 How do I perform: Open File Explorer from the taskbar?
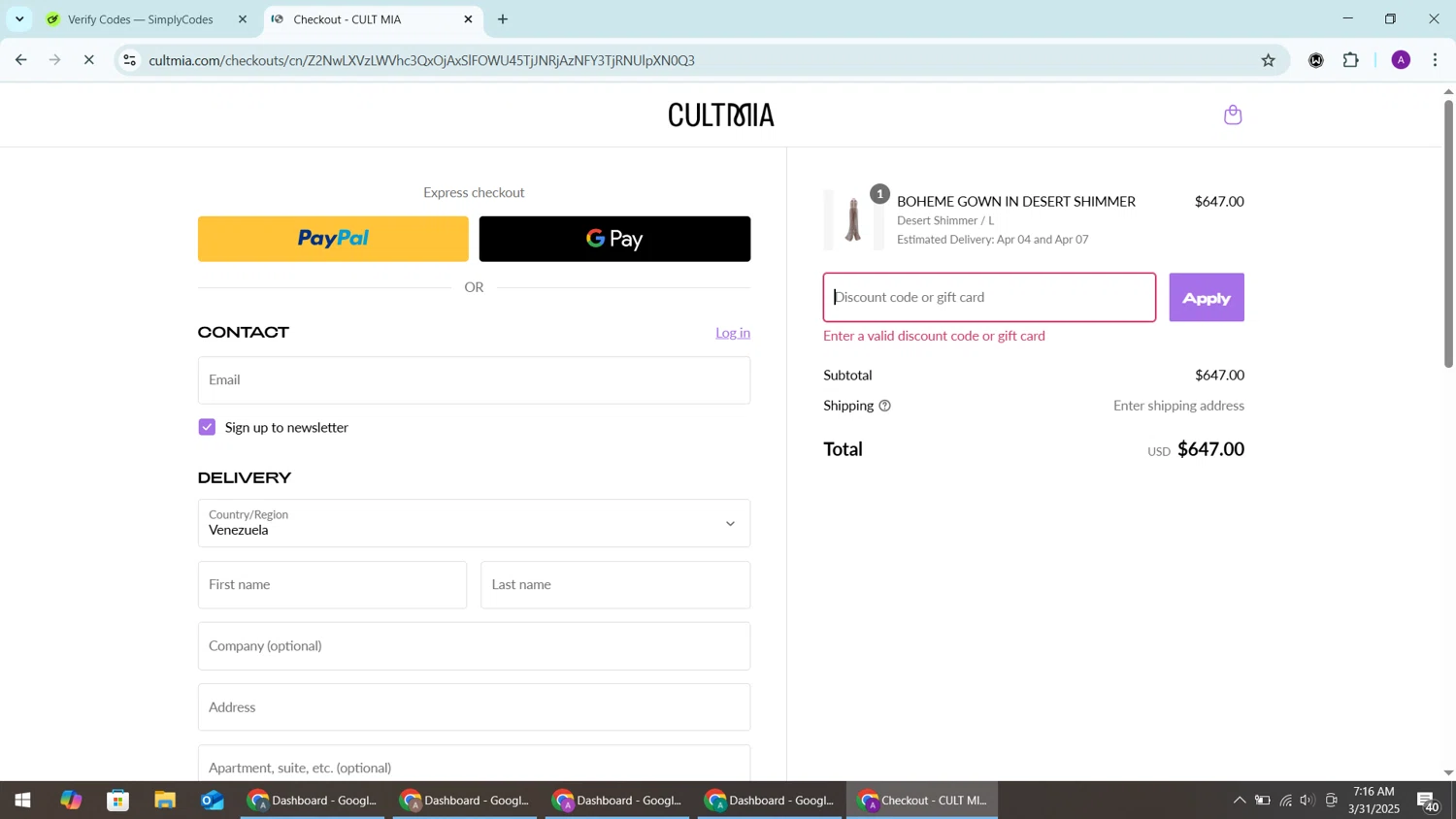click(165, 801)
